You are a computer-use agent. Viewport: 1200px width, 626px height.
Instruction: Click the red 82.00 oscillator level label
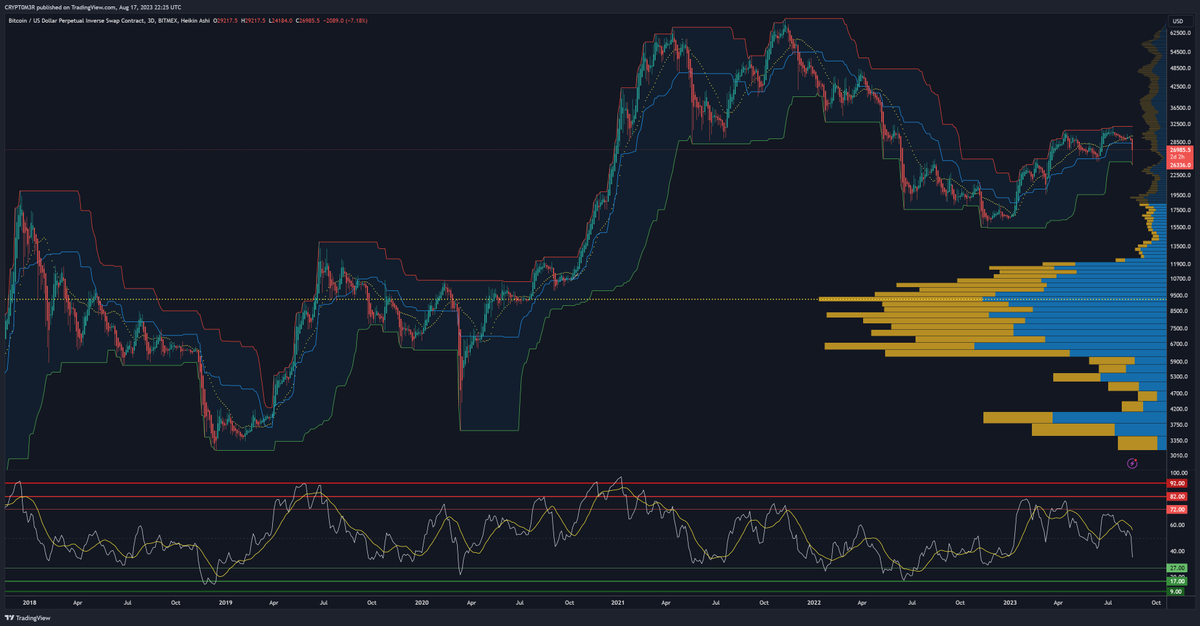[x=1177, y=496]
